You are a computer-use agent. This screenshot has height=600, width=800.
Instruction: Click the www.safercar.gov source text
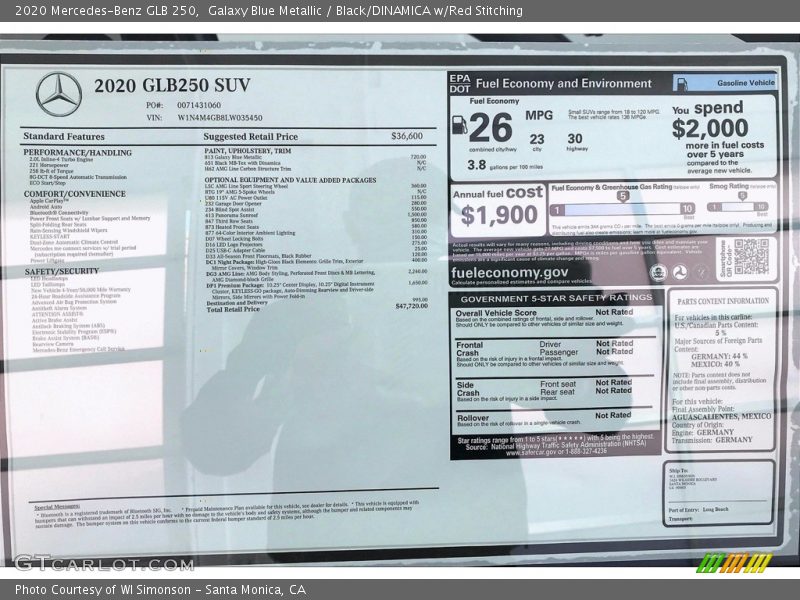tap(556, 452)
